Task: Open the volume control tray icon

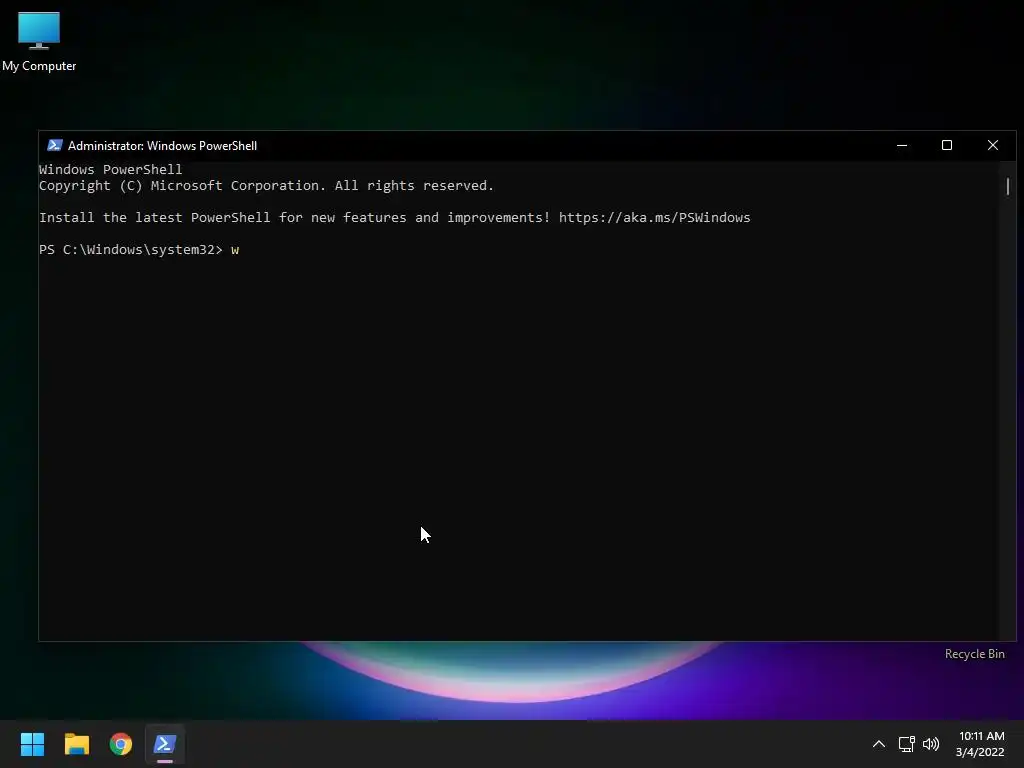Action: (x=931, y=744)
